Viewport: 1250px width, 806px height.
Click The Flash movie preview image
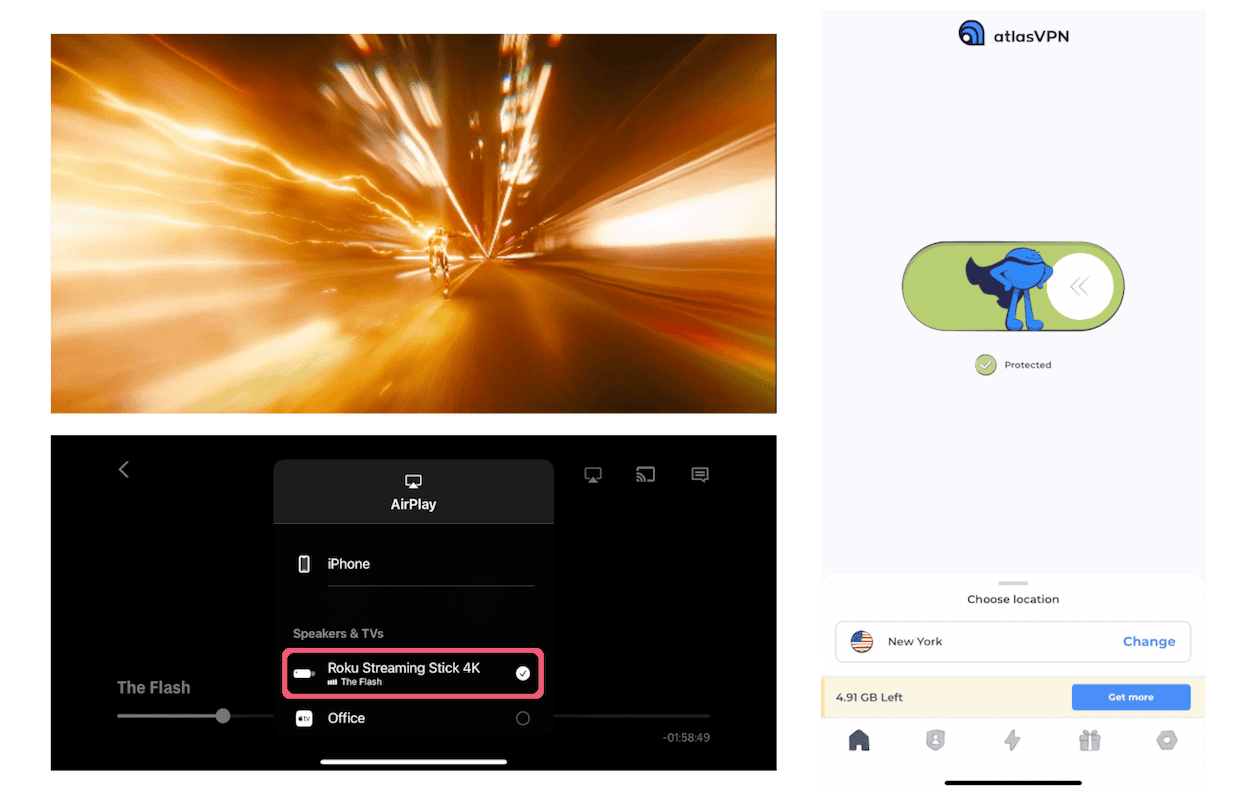coord(413,223)
